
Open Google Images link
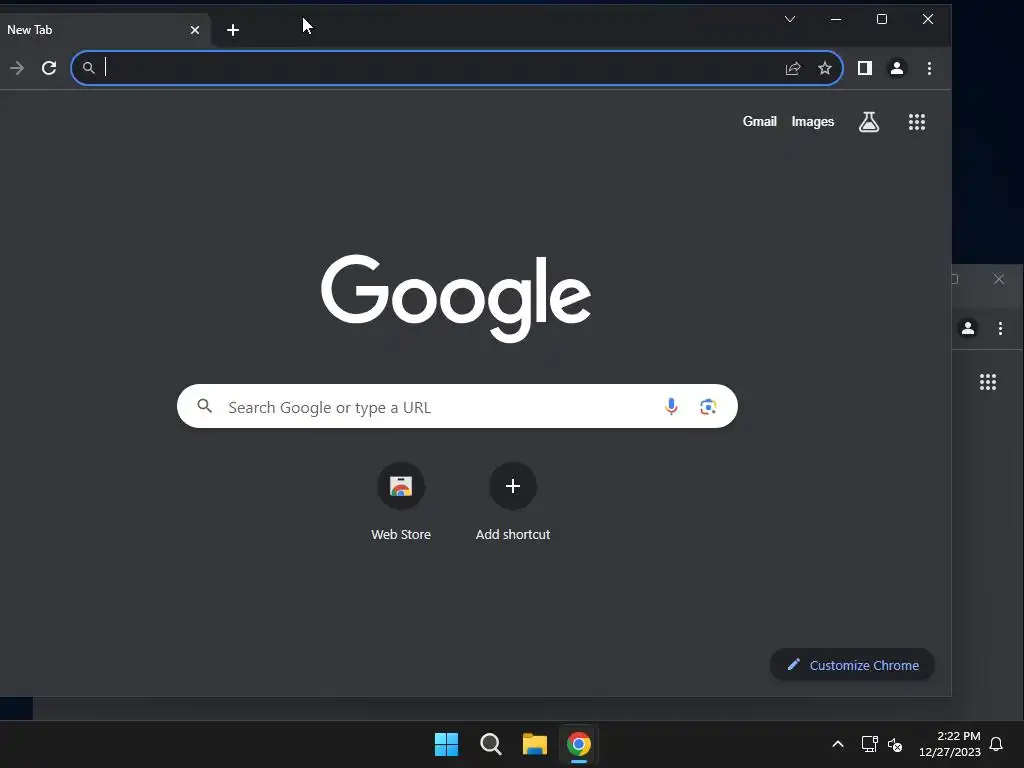tap(812, 121)
